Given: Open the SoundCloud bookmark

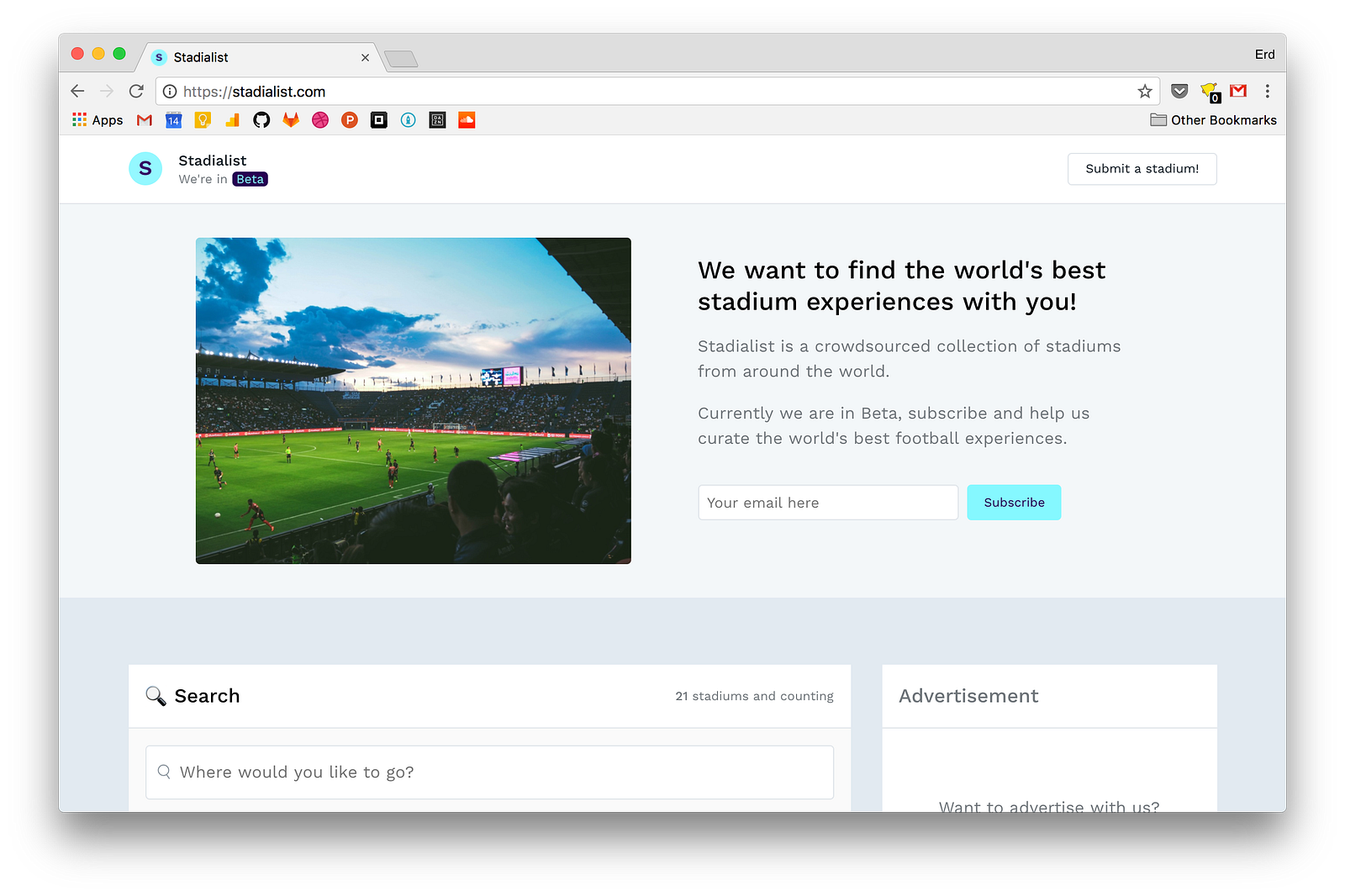Looking at the screenshot, I should (x=467, y=120).
